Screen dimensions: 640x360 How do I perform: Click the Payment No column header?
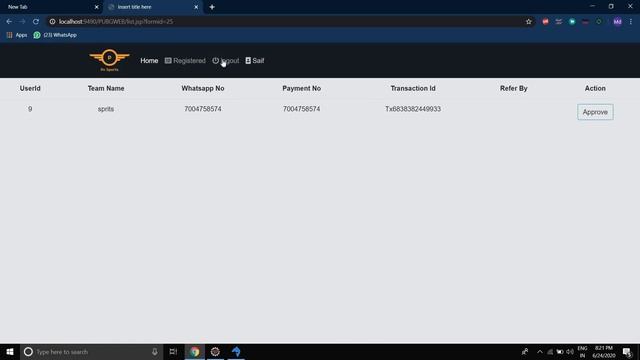coord(302,88)
